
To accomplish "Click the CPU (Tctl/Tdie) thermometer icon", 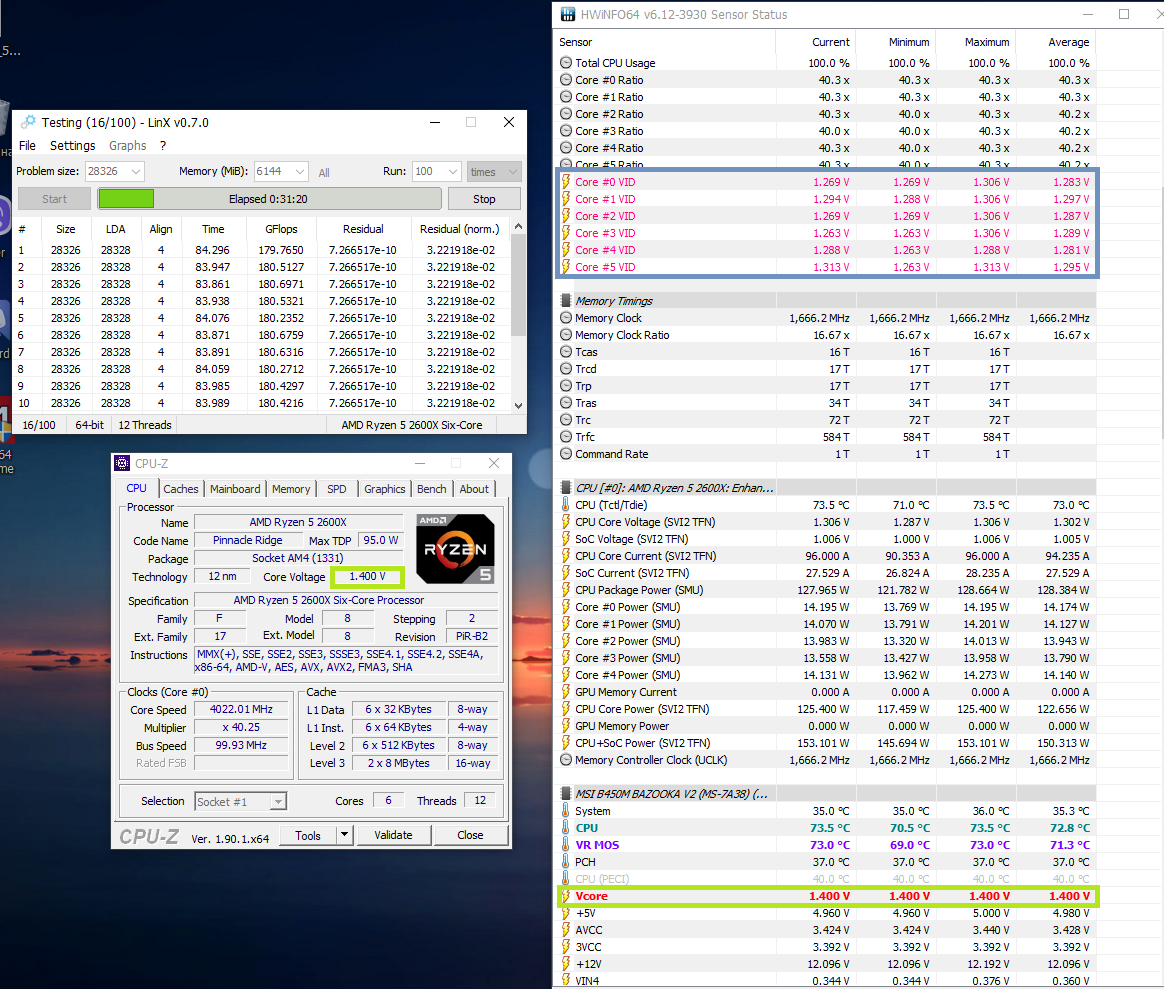I will [566, 505].
